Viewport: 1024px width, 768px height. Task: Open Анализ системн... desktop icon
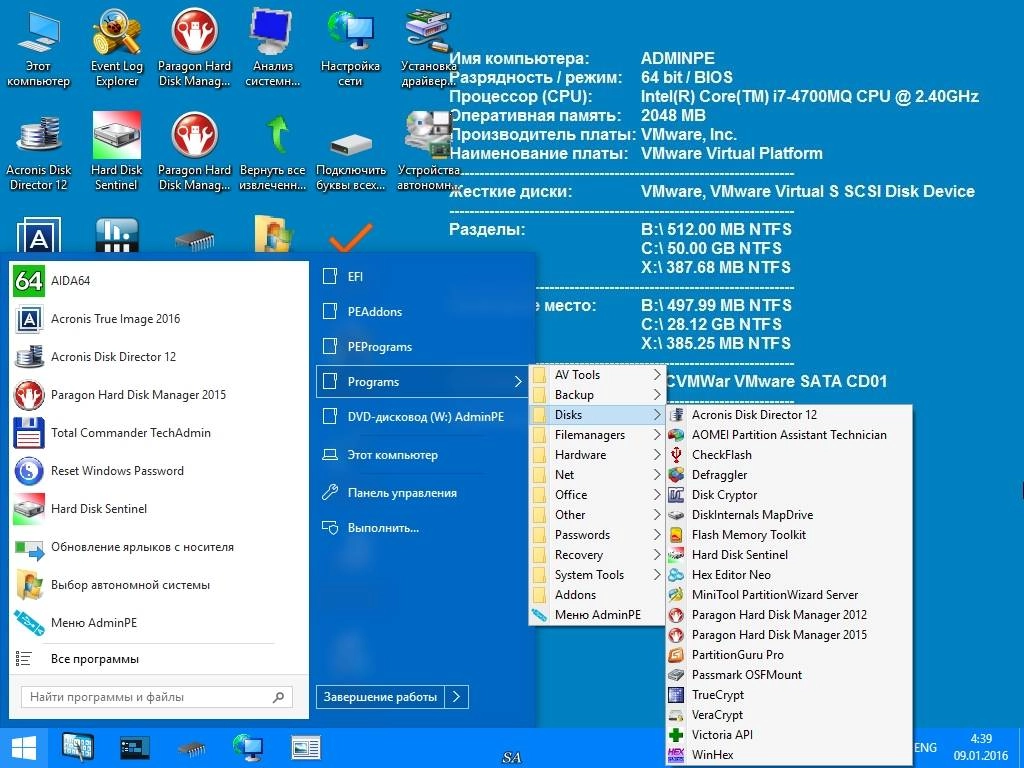click(x=272, y=48)
